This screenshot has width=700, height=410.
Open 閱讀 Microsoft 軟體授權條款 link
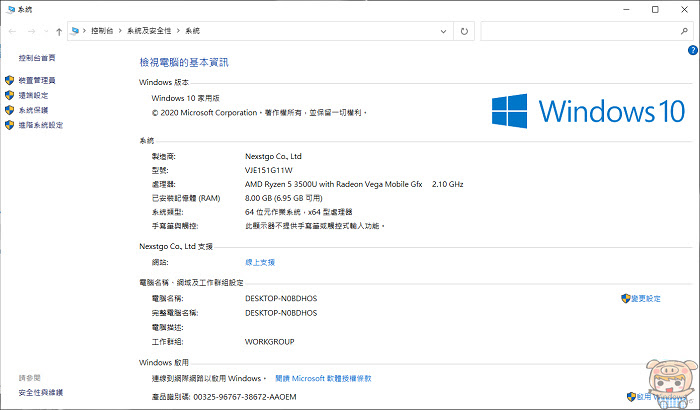[323, 378]
